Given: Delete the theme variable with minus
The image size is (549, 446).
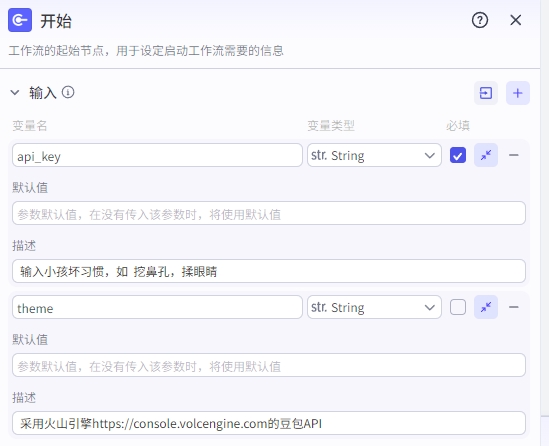Looking at the screenshot, I should 514,307.
